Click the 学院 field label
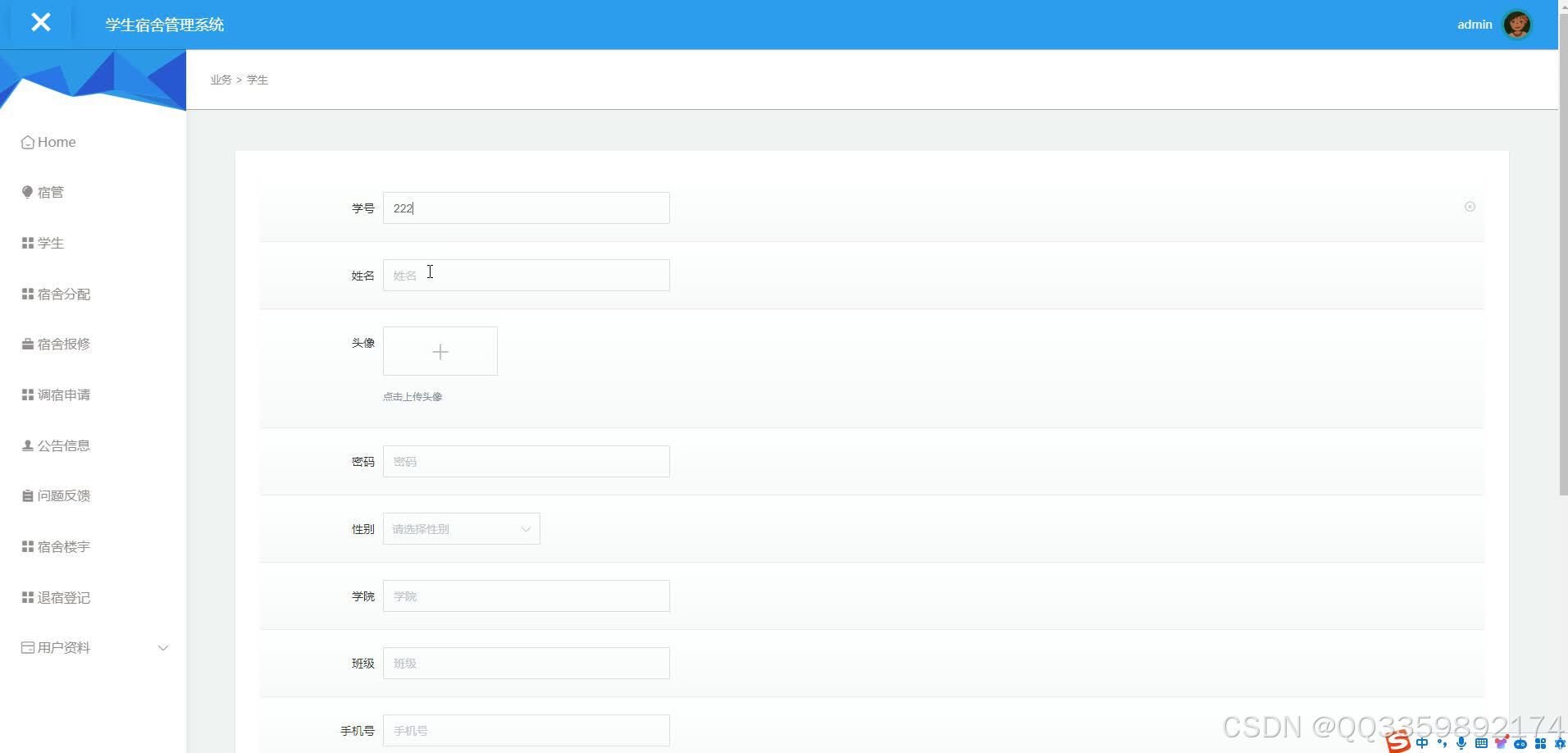 coord(363,596)
